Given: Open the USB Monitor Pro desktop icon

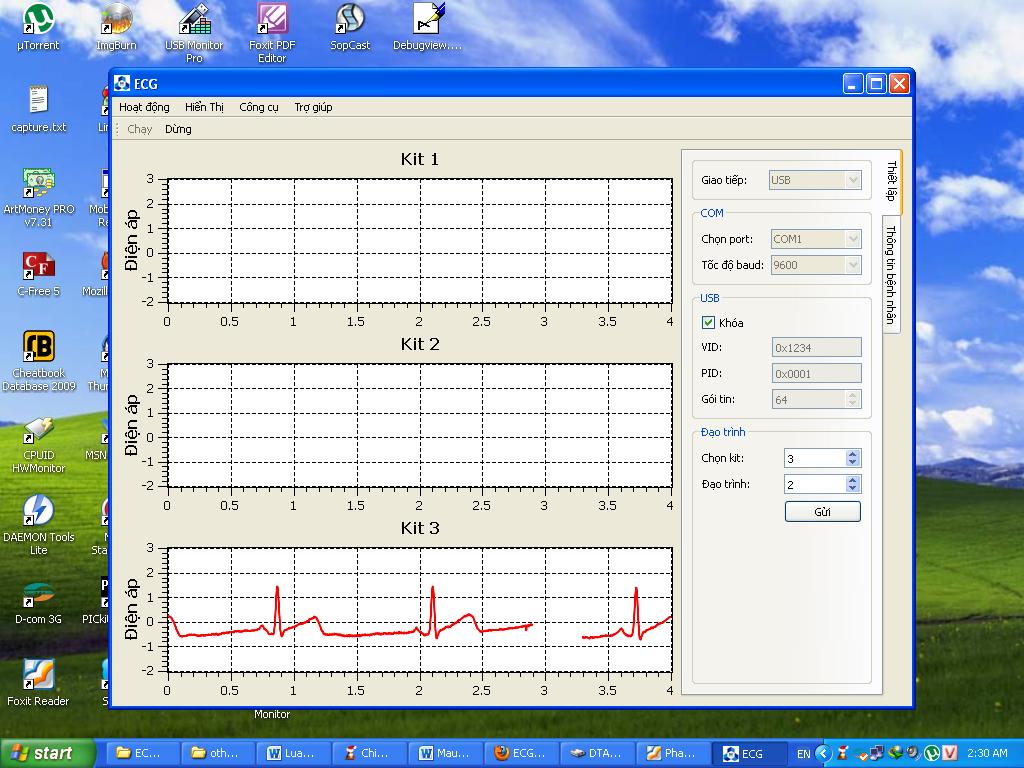Looking at the screenshot, I should pyautogui.click(x=194, y=20).
